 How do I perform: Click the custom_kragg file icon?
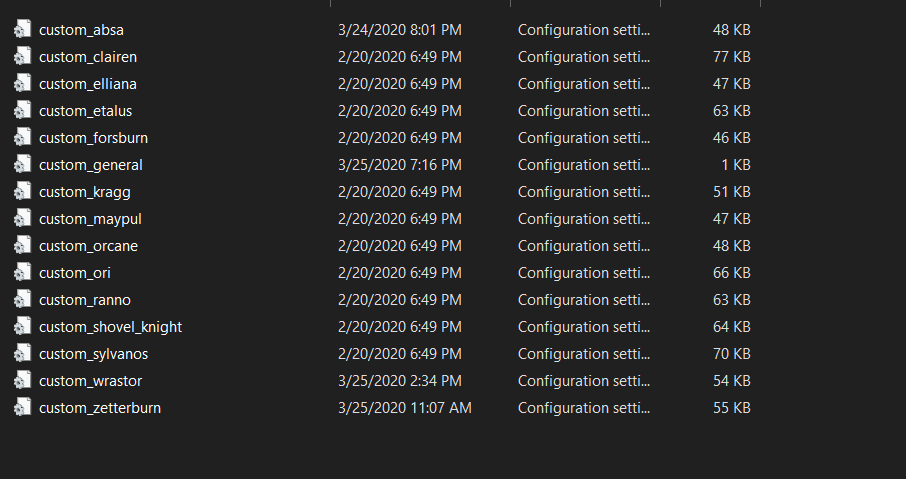[x=22, y=192]
